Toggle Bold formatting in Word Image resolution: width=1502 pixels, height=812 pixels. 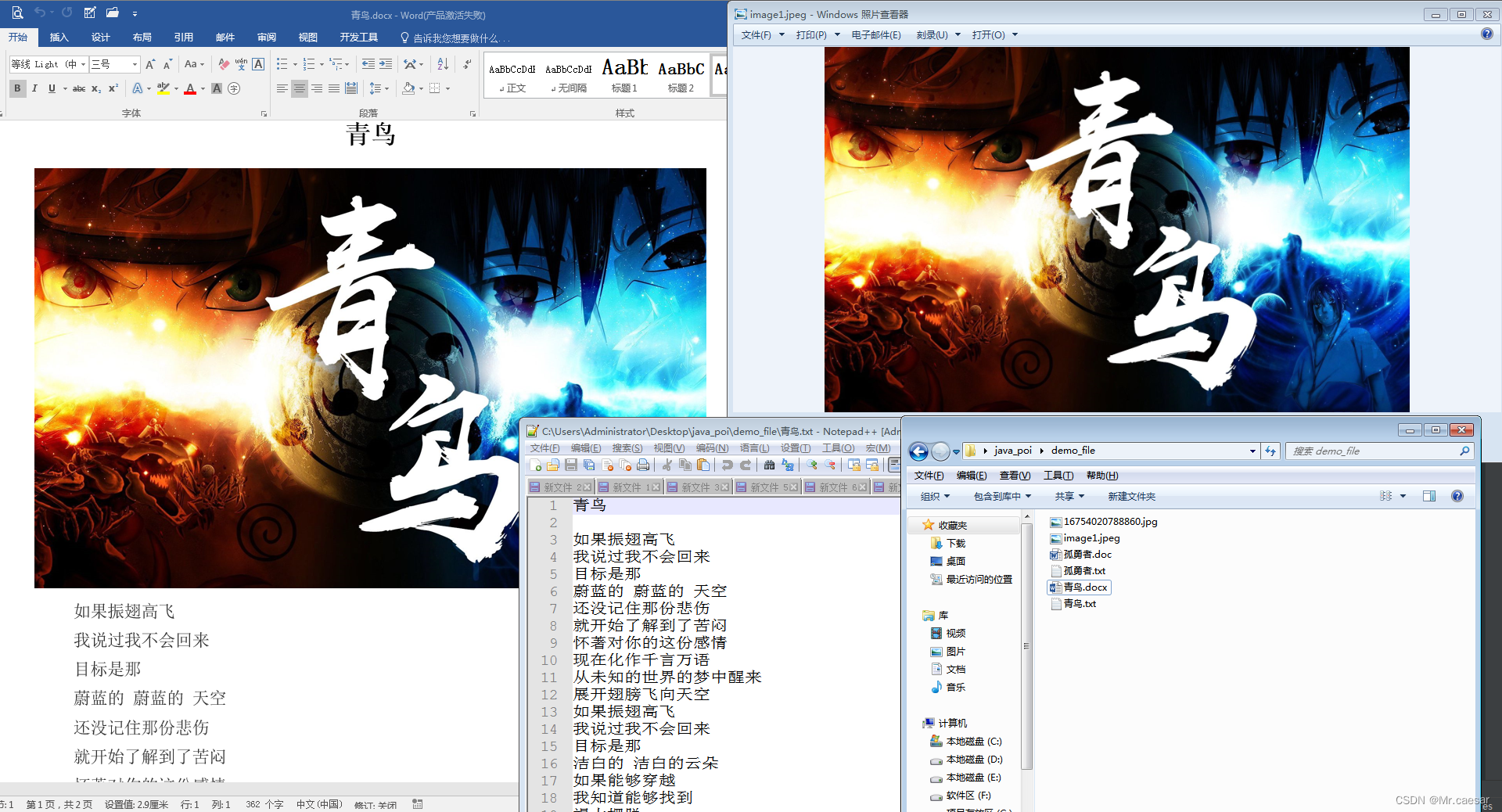pos(17,88)
